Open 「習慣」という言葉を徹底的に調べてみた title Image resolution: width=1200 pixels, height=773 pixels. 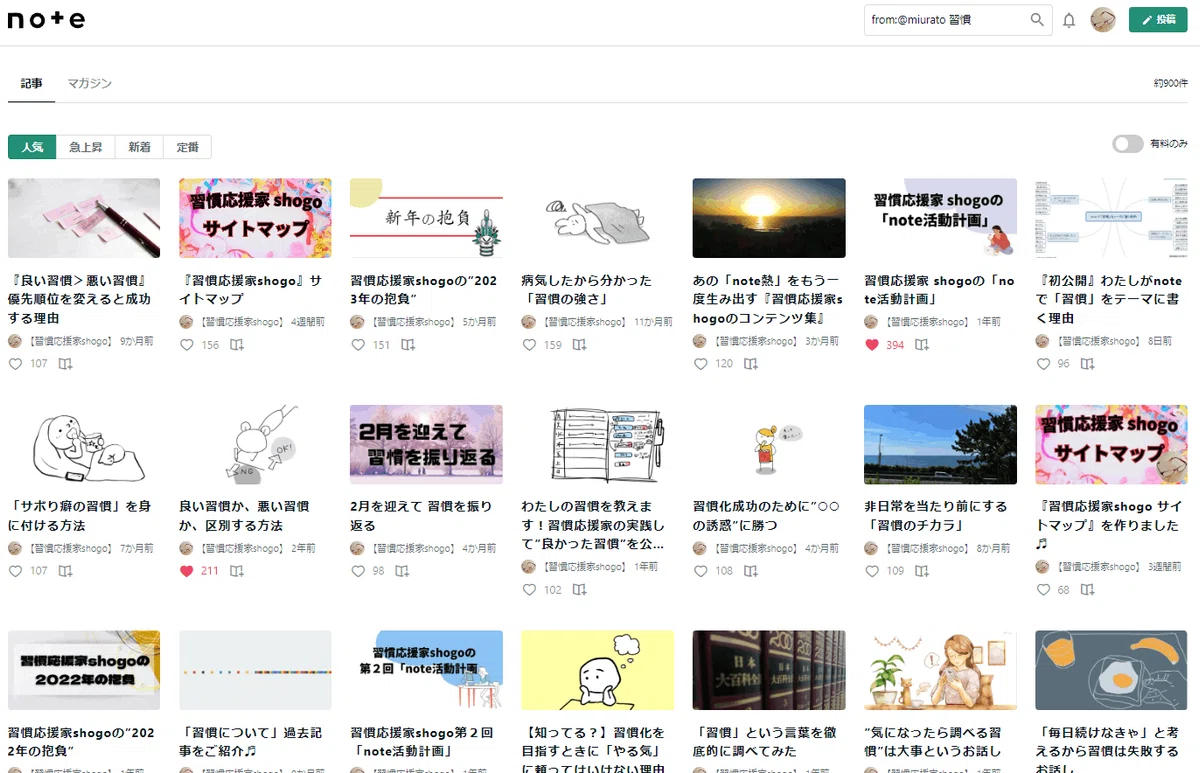[x=763, y=742]
